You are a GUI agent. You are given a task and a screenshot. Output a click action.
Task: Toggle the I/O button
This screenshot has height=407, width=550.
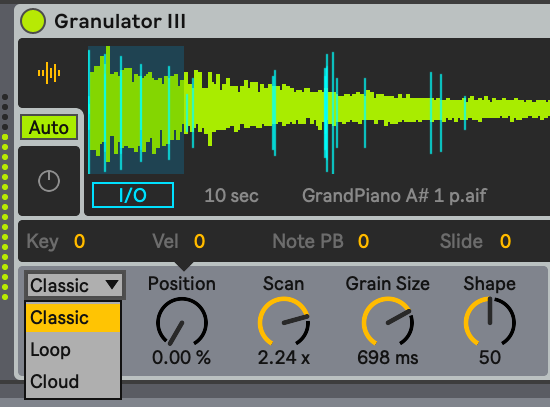click(x=133, y=195)
